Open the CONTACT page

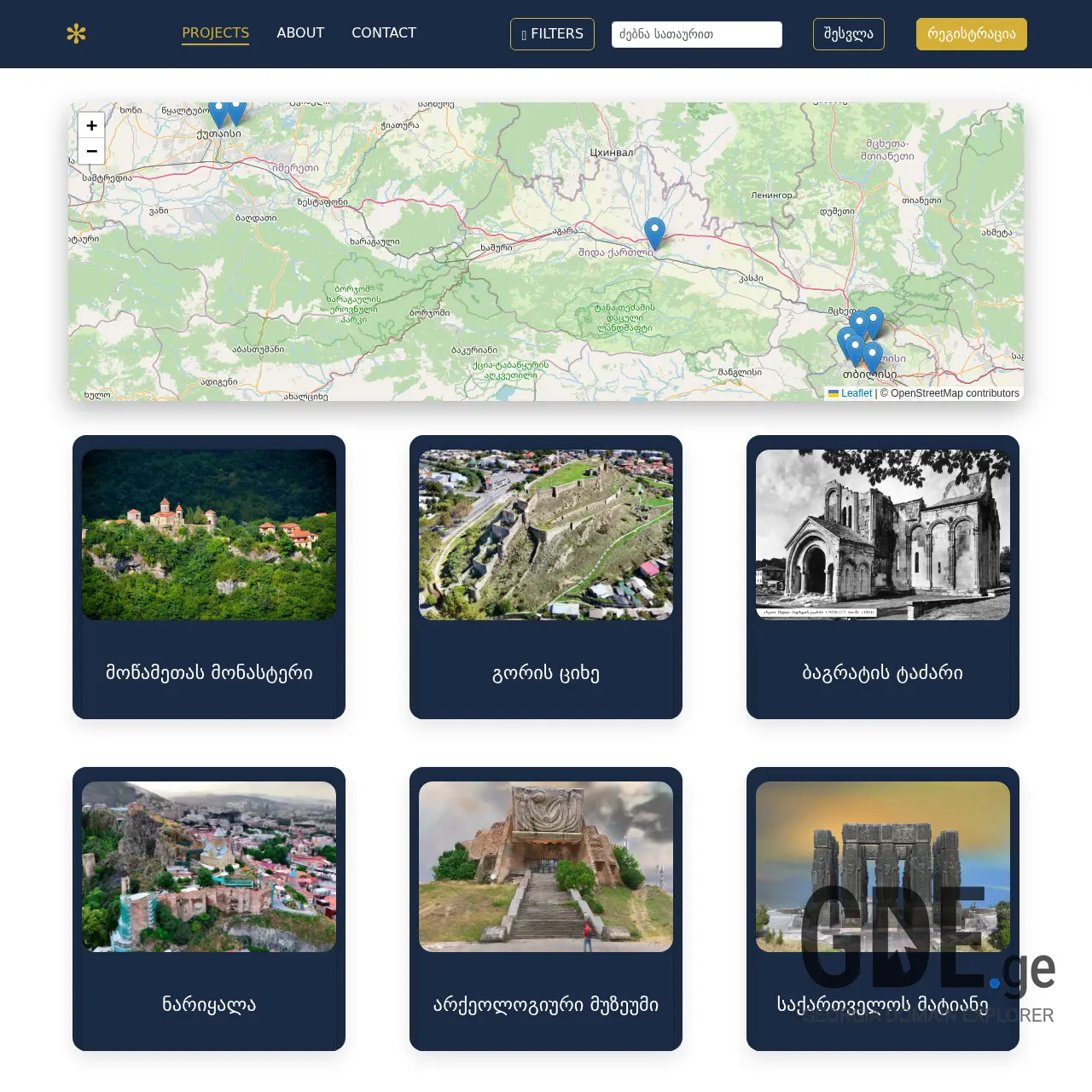pyautogui.click(x=384, y=32)
